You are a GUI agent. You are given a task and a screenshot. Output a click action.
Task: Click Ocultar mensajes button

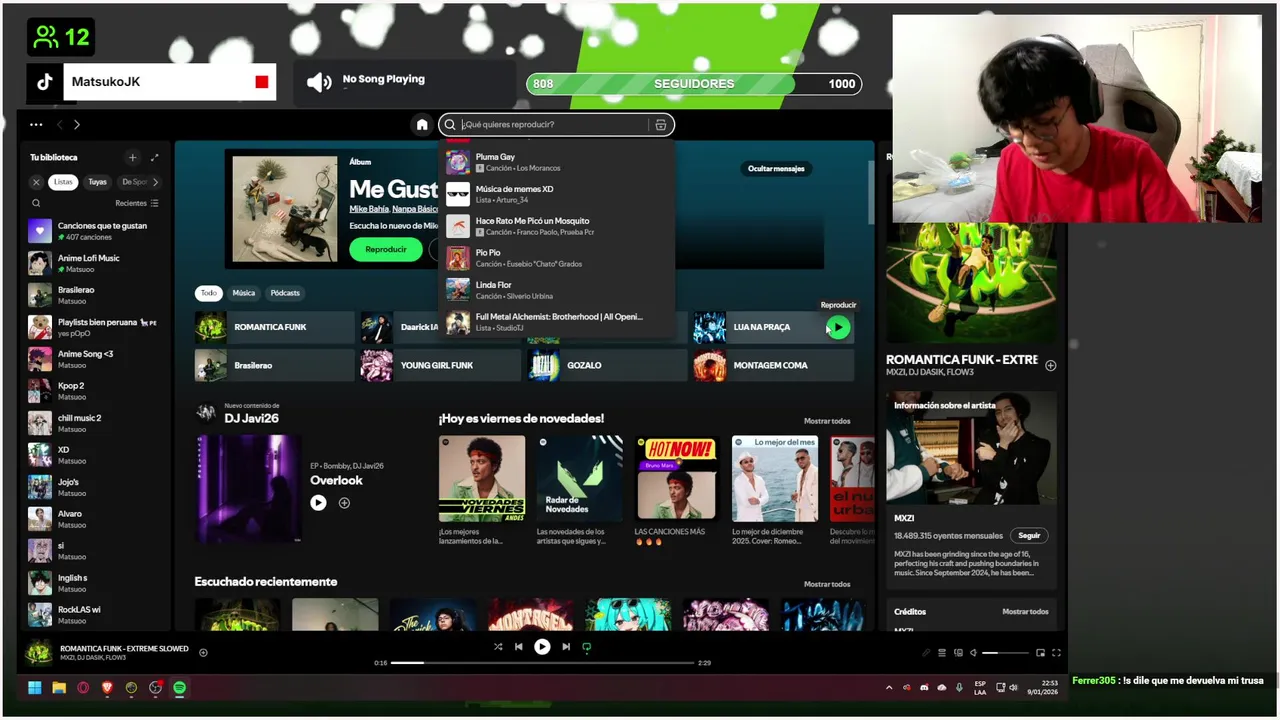click(776, 169)
